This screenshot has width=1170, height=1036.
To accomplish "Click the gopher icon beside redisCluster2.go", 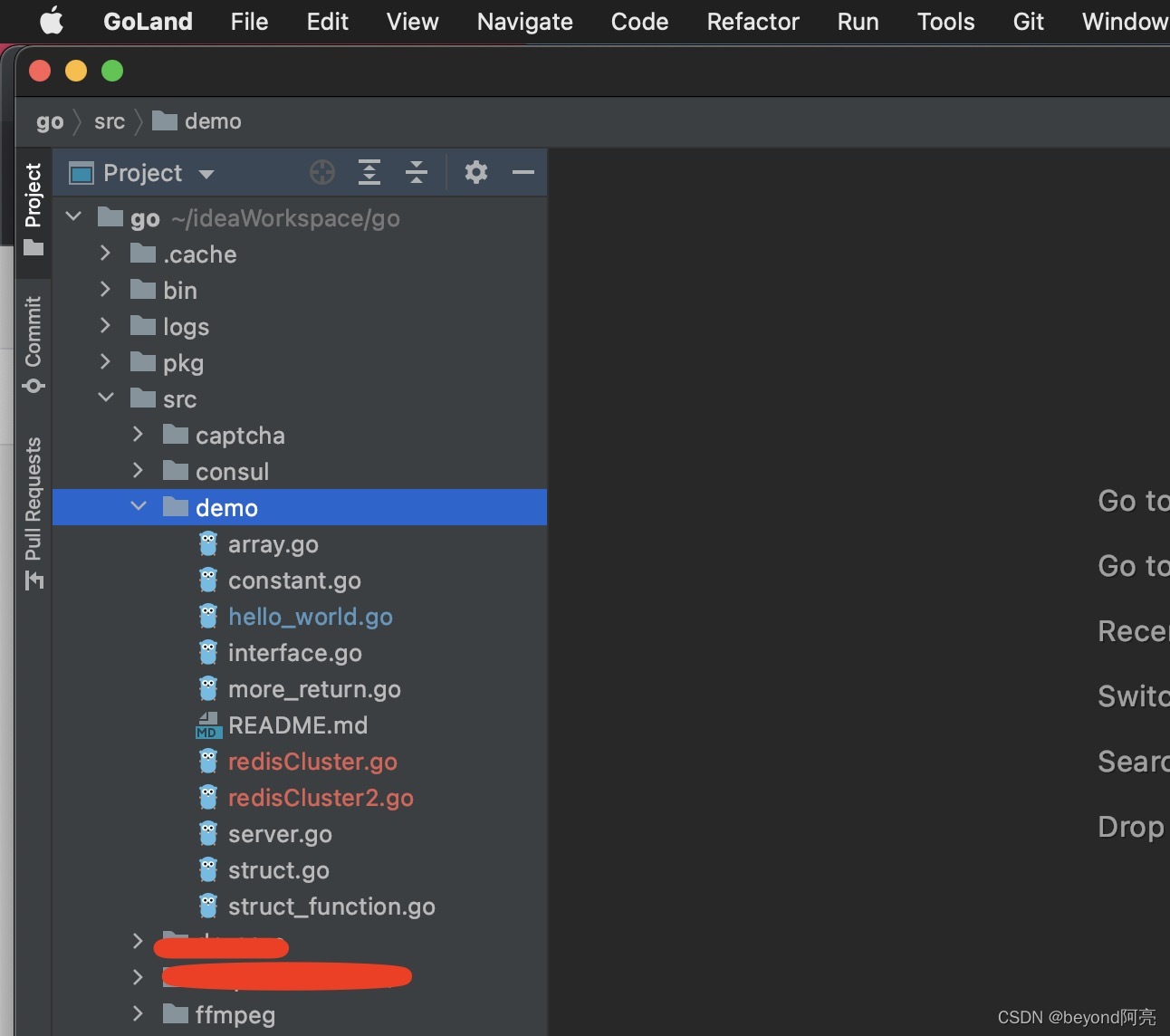I will 208,797.
